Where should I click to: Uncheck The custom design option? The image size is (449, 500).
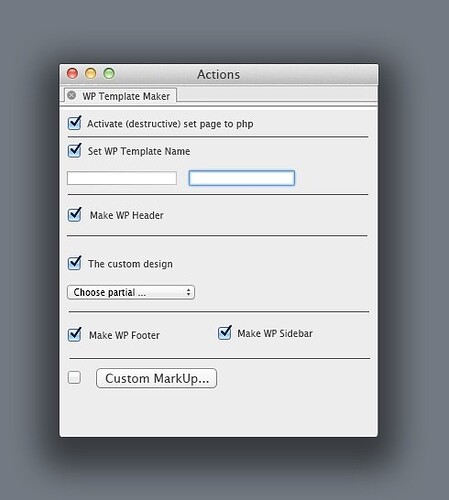click(x=74, y=263)
